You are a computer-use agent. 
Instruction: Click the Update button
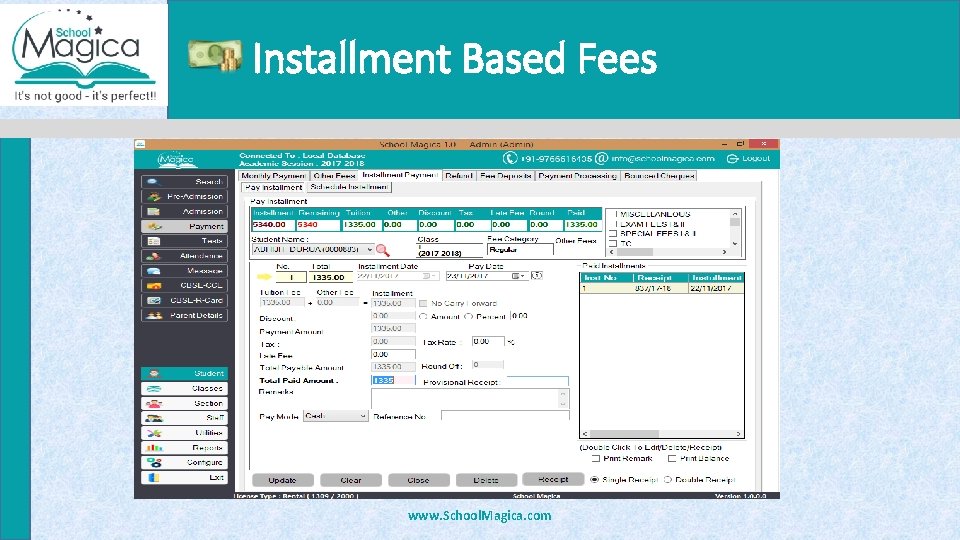[x=282, y=481]
